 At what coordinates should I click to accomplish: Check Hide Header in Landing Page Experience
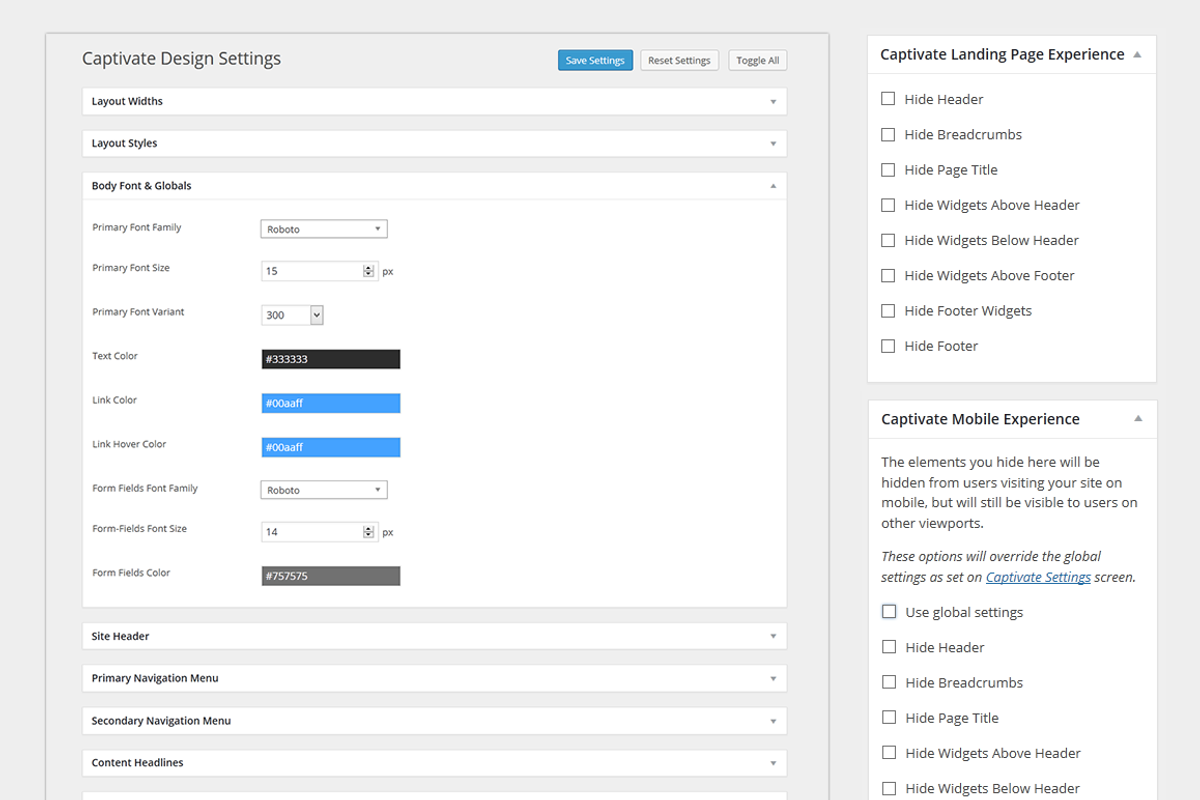(x=888, y=99)
